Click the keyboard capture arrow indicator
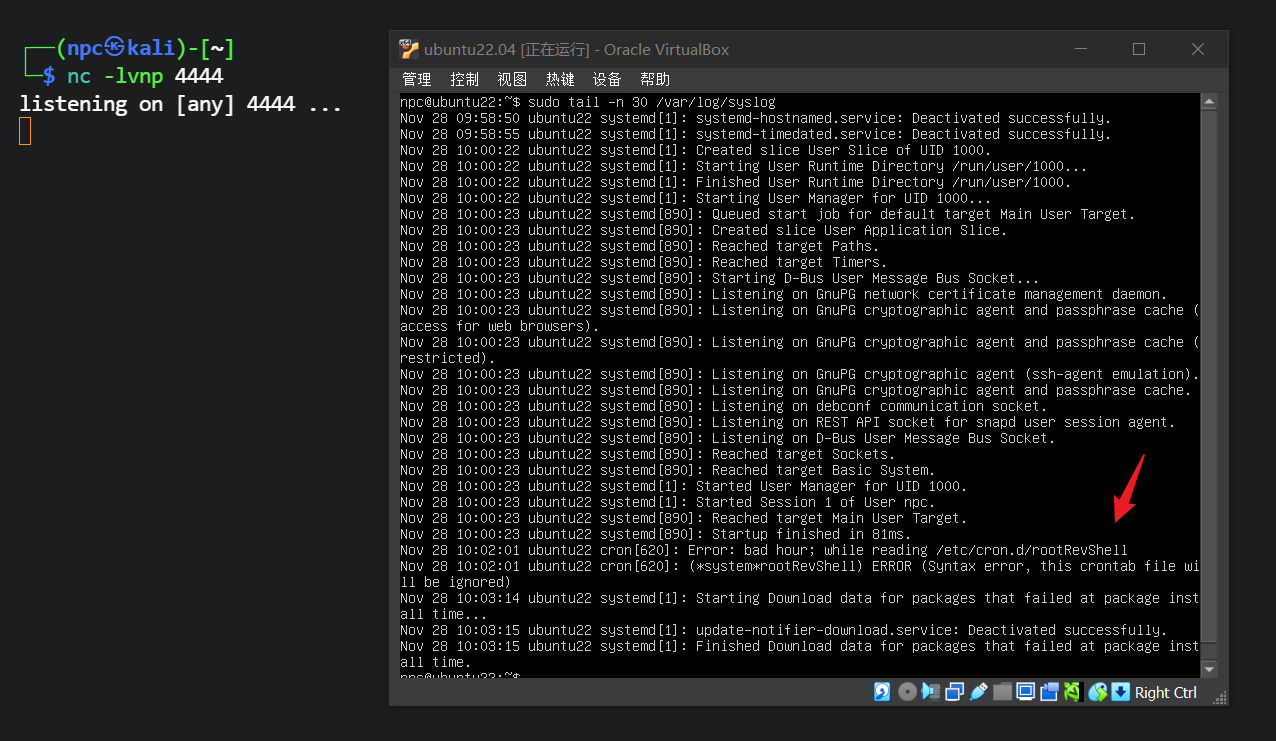The image size is (1276, 741). pyautogui.click(x=1120, y=692)
